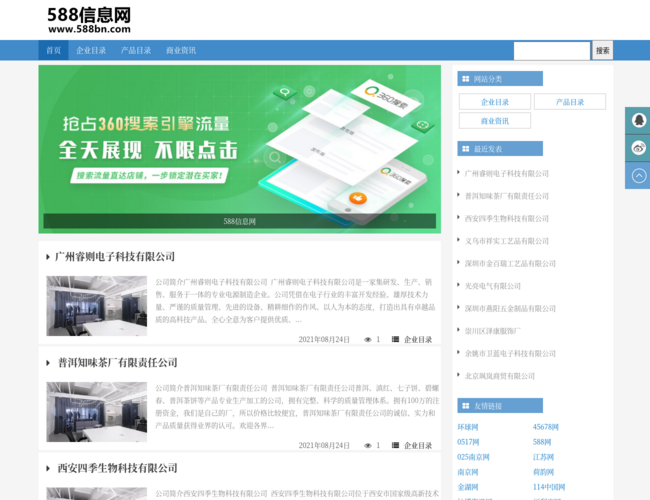
Task: Click 江苏网 friend link
Action: (543, 457)
